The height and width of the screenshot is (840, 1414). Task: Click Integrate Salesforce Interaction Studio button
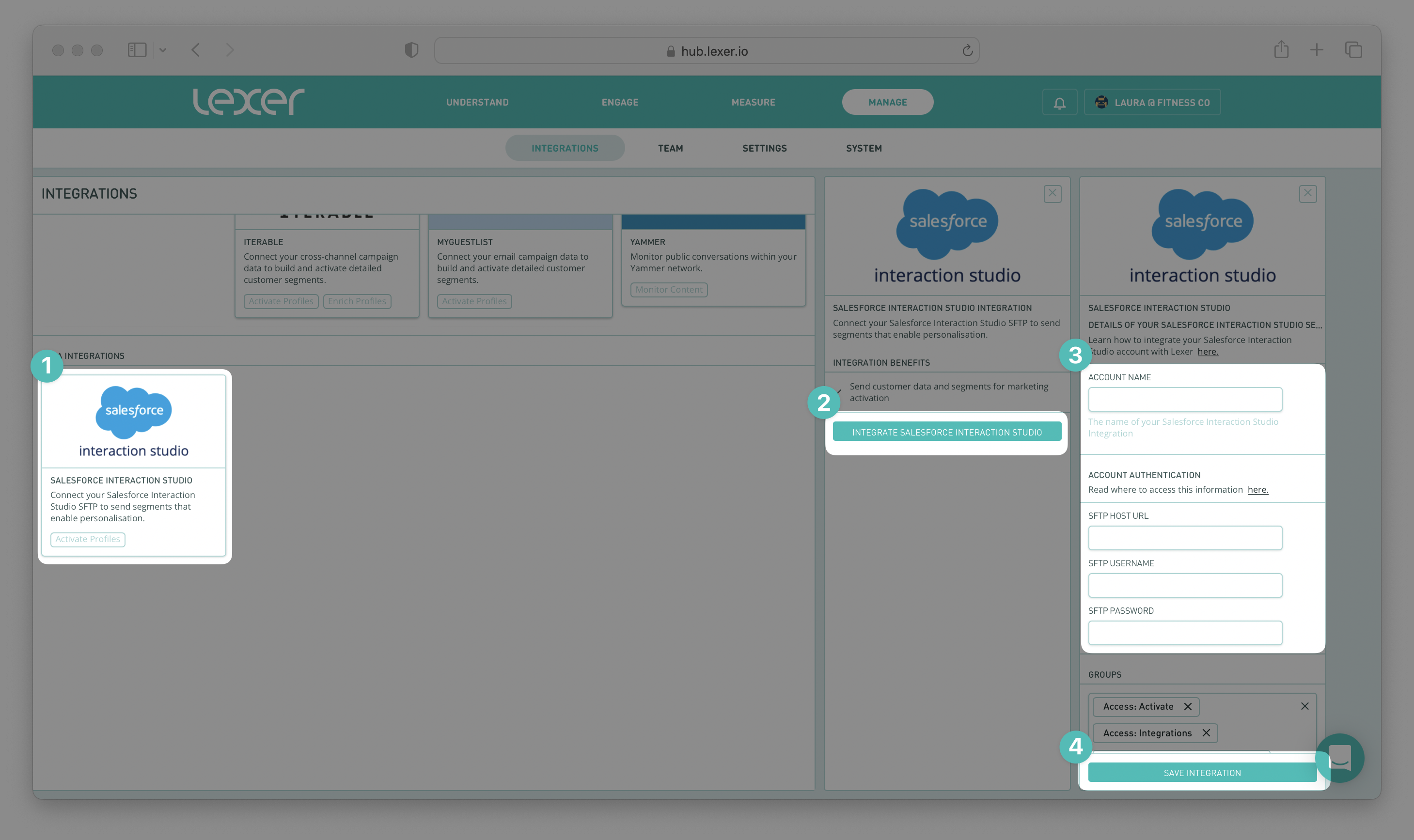click(946, 432)
